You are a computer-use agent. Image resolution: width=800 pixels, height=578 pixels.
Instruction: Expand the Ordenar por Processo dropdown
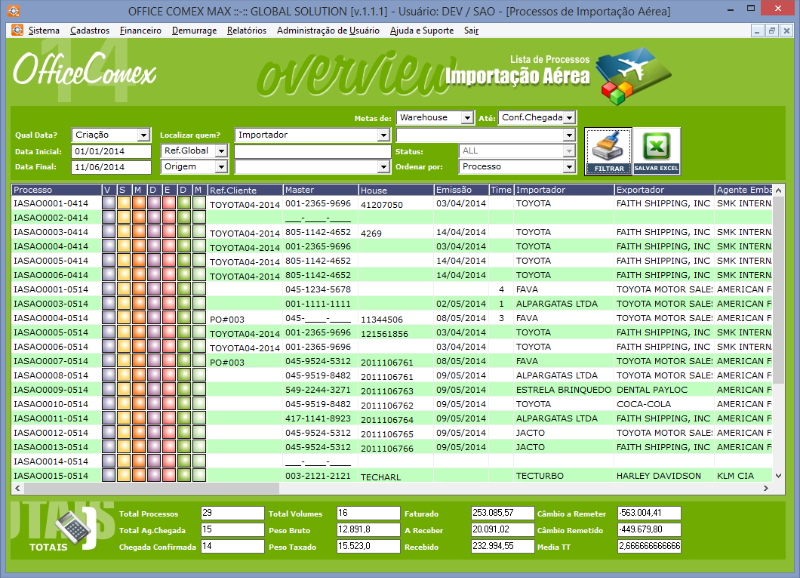(569, 167)
